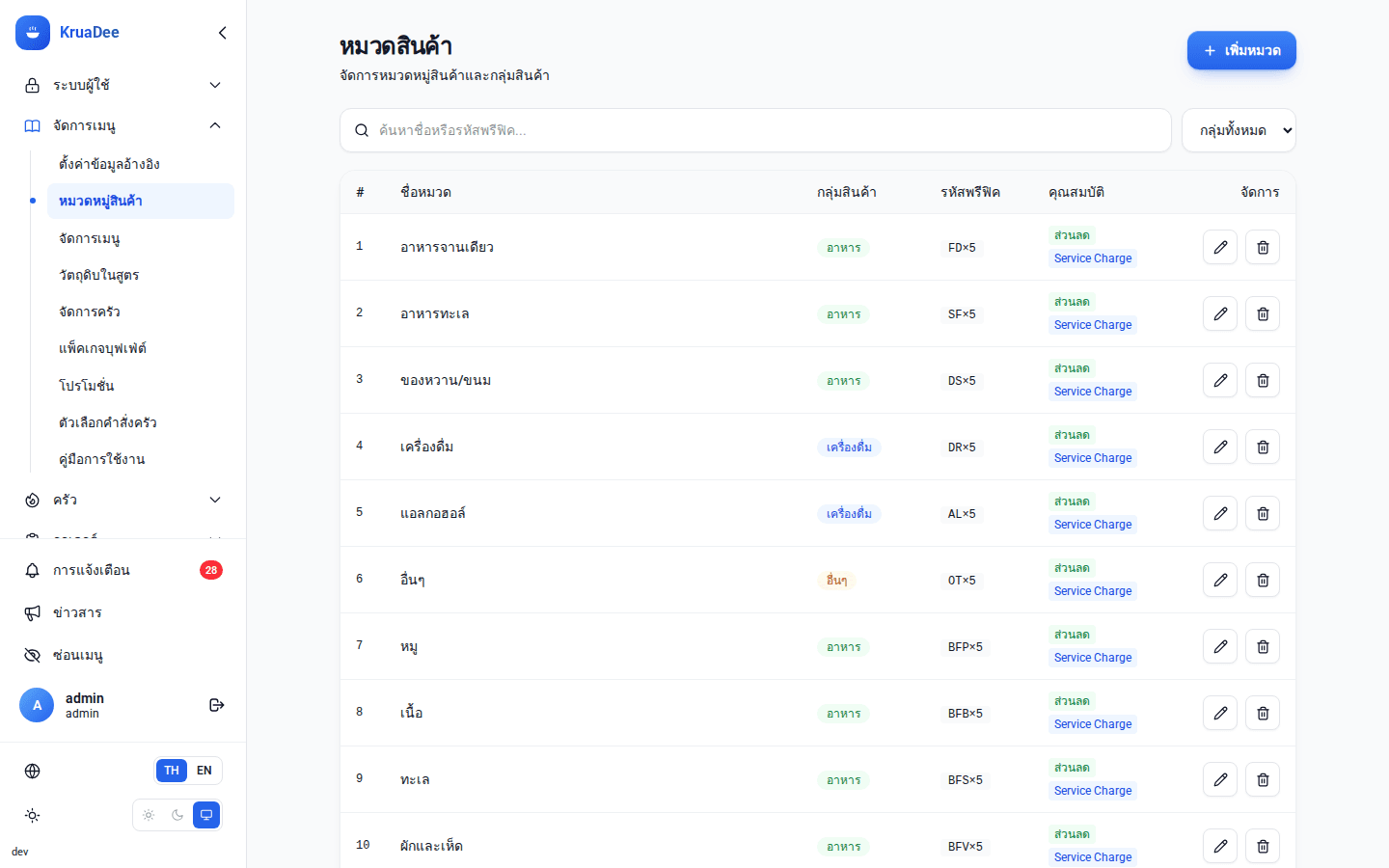Open คู่มือการใช้งาน user guide link
Image resolution: width=1389 pixels, height=868 pixels.
(141, 459)
